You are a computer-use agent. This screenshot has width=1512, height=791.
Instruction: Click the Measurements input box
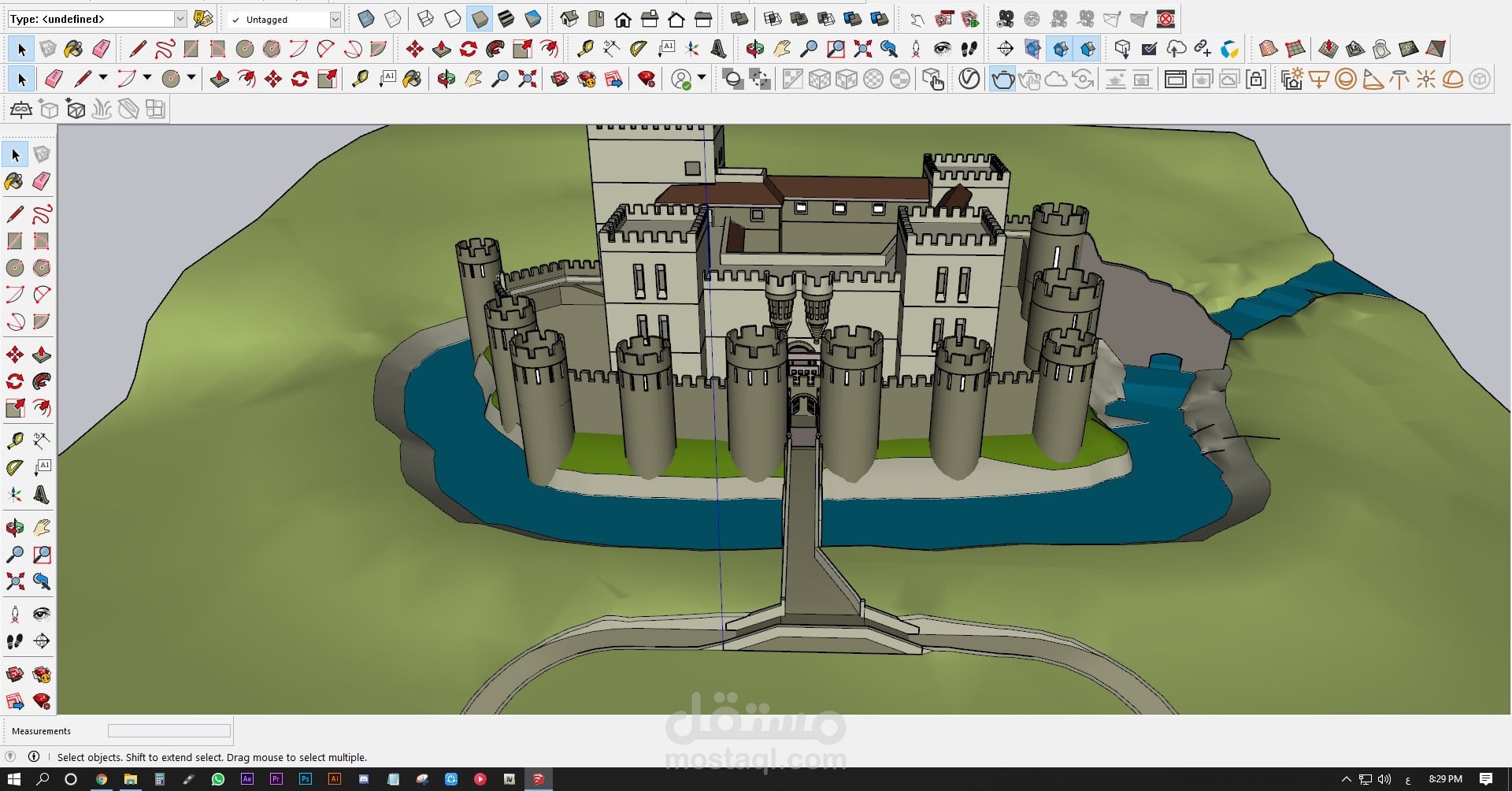pyautogui.click(x=169, y=731)
